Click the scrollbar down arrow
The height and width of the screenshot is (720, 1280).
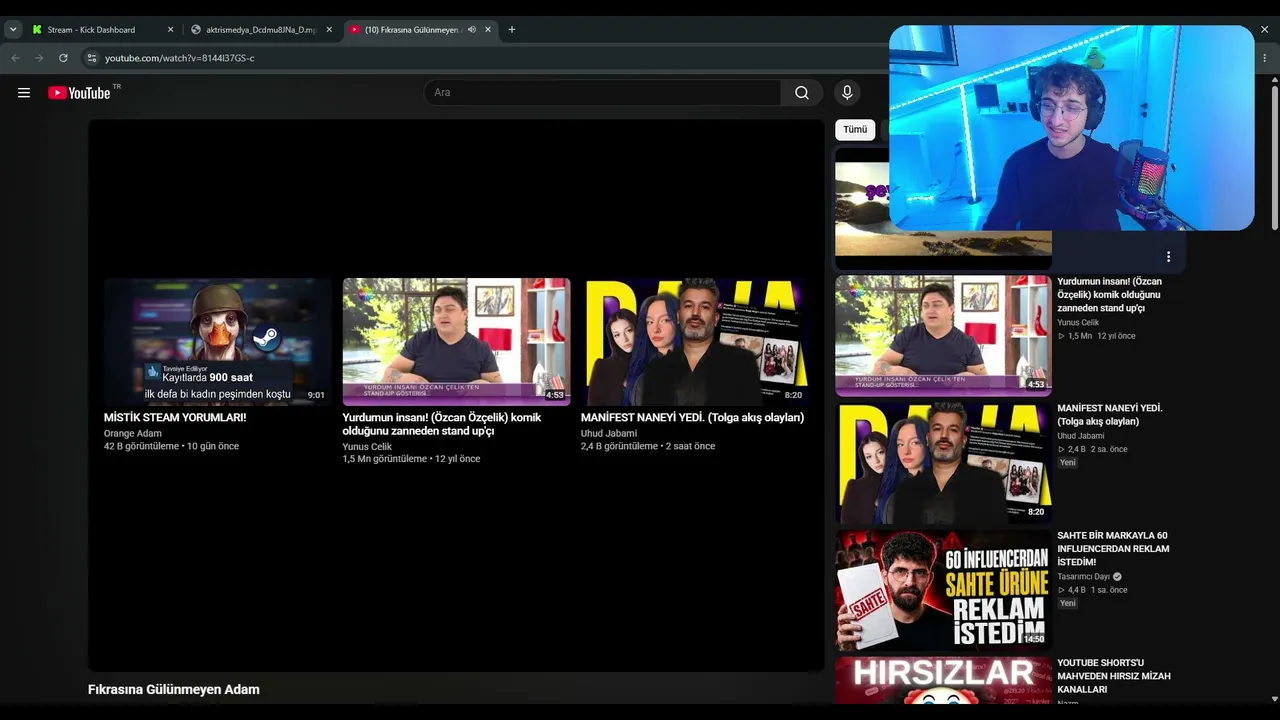[x=1275, y=698]
